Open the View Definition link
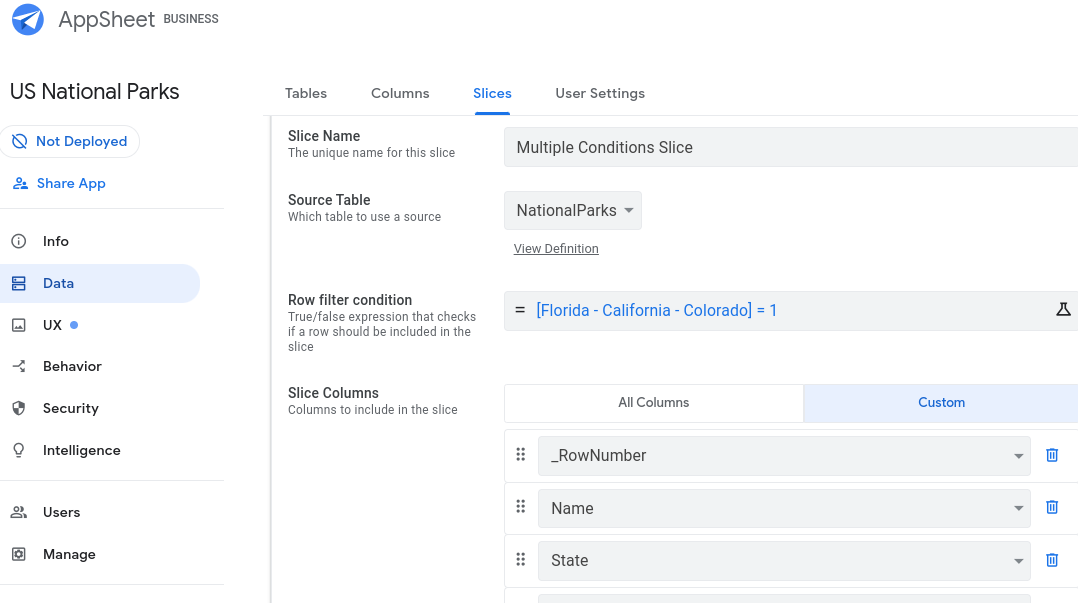1078x603 pixels. point(556,249)
